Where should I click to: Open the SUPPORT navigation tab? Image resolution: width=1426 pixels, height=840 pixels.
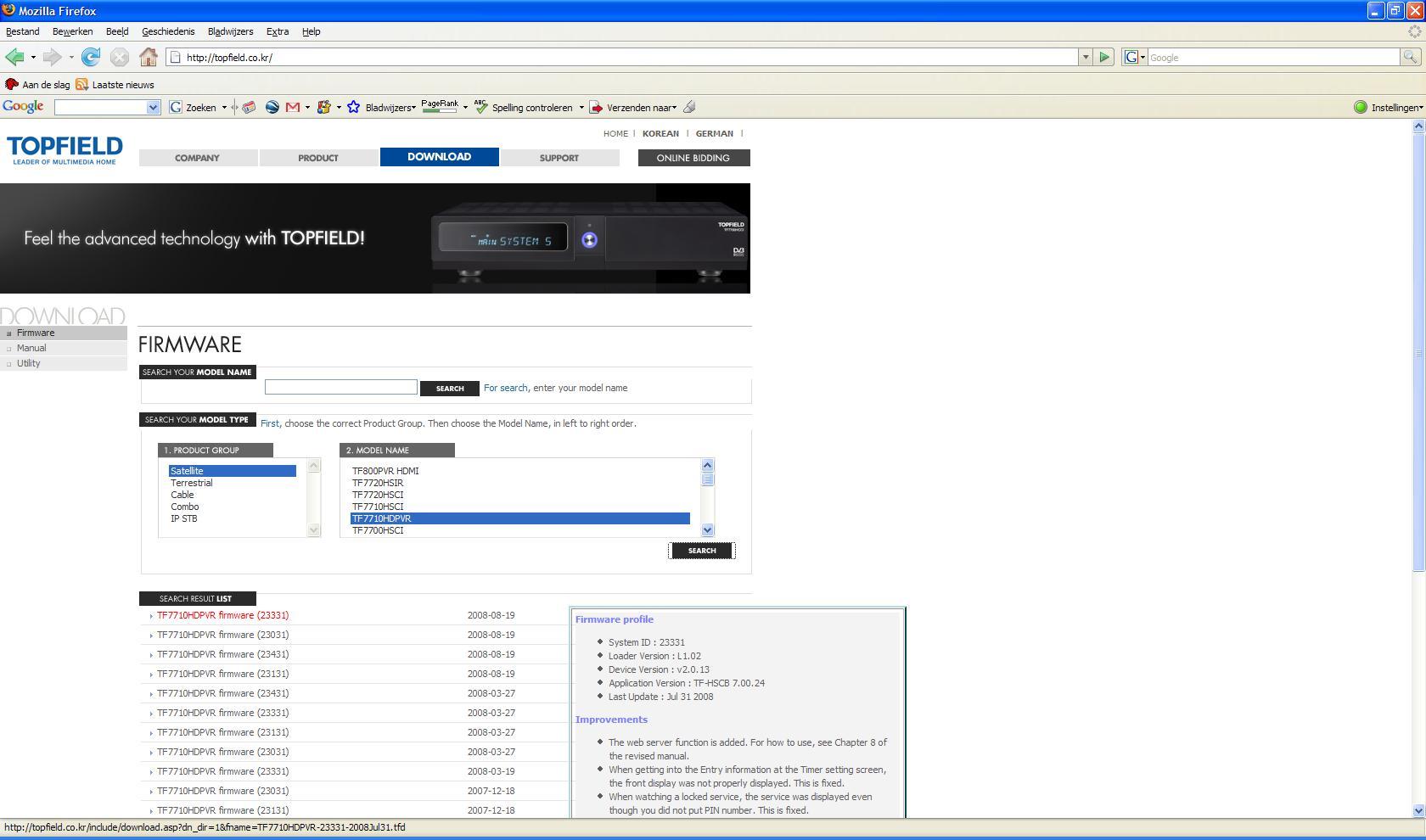click(559, 158)
